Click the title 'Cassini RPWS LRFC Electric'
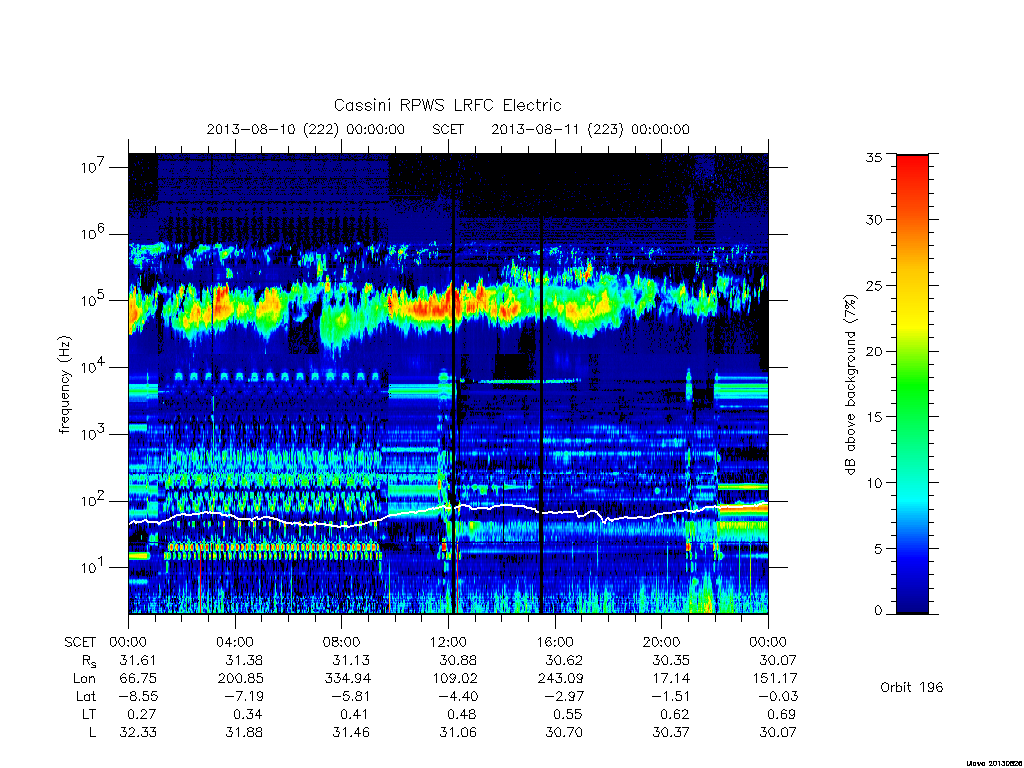Viewport: 1024px width, 768px height. coord(447,105)
